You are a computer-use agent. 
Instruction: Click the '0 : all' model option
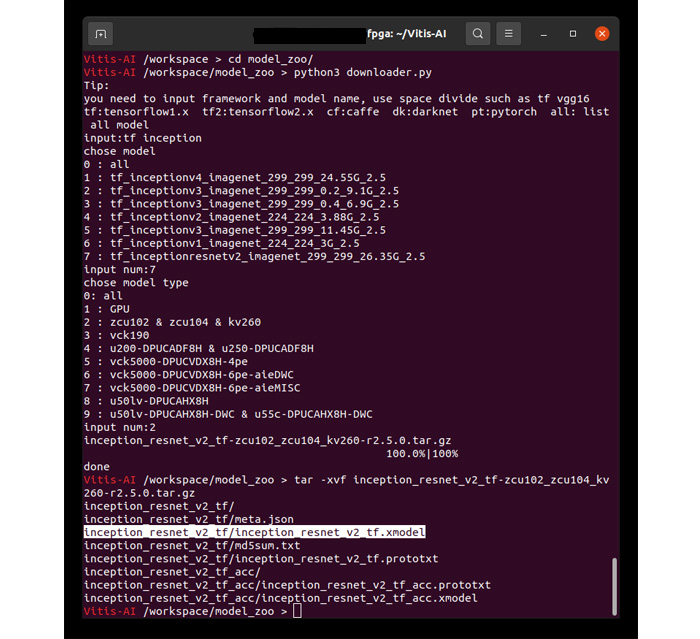point(107,164)
